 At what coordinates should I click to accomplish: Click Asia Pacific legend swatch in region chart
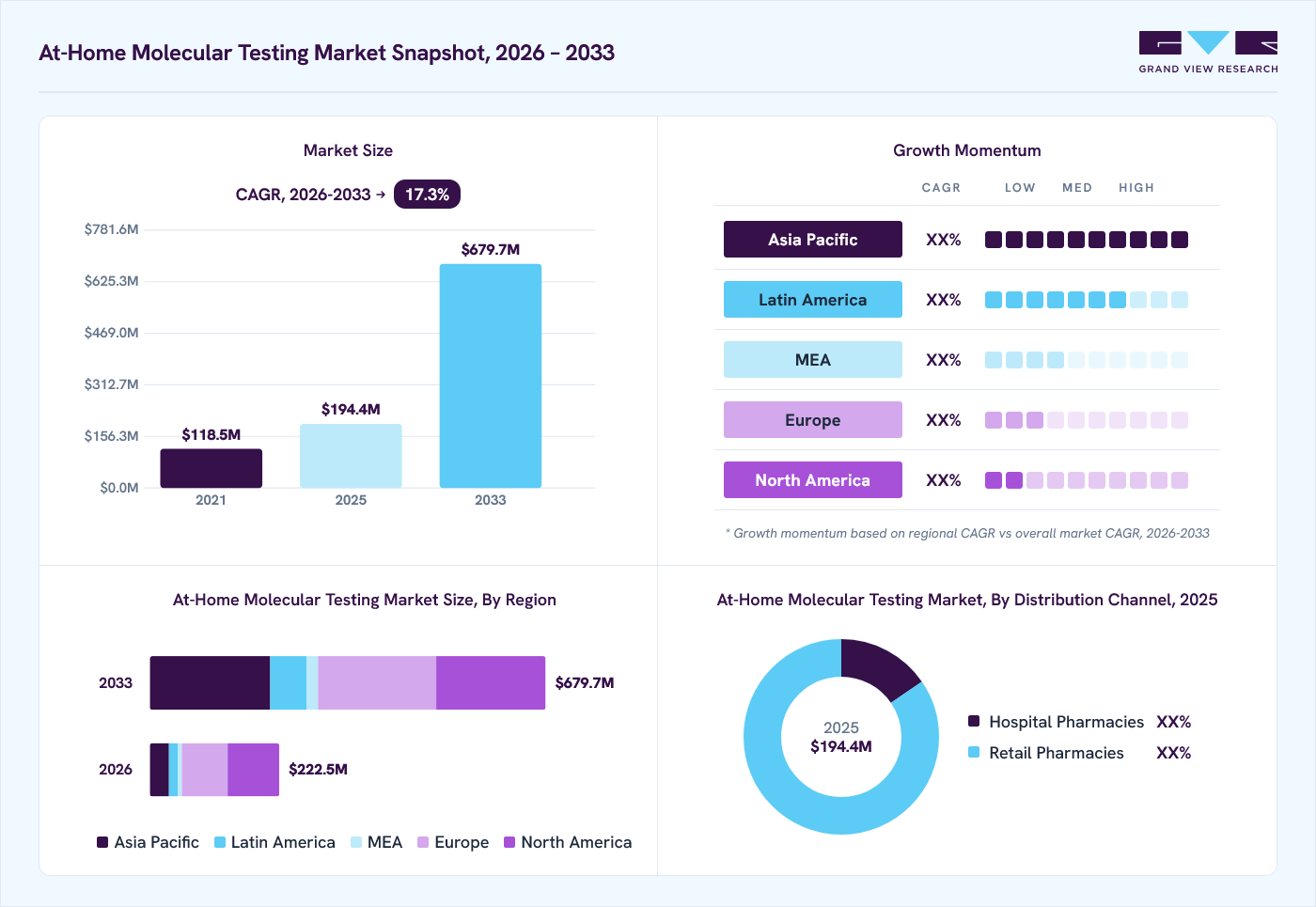[102, 842]
